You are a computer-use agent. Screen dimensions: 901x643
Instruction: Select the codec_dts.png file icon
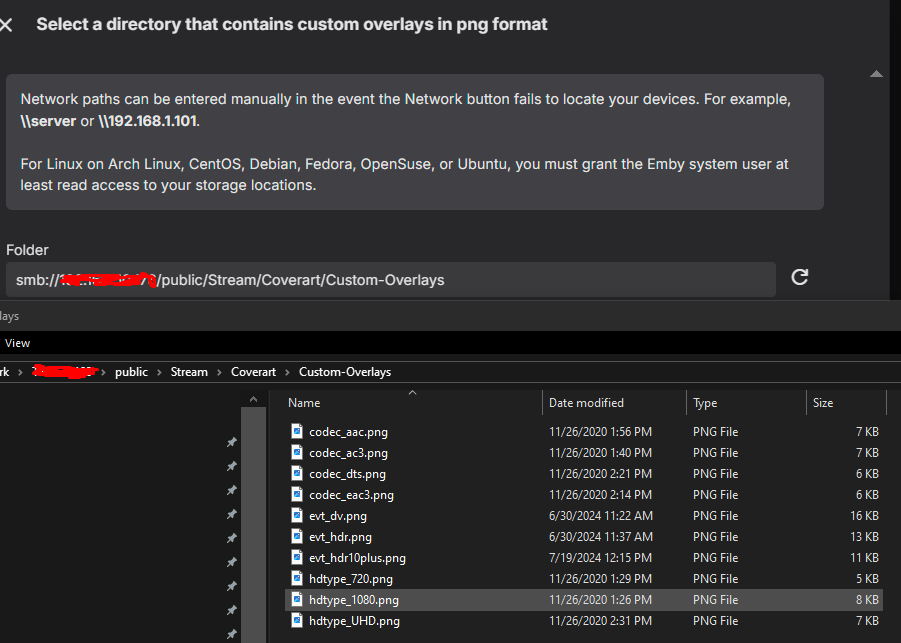click(297, 474)
